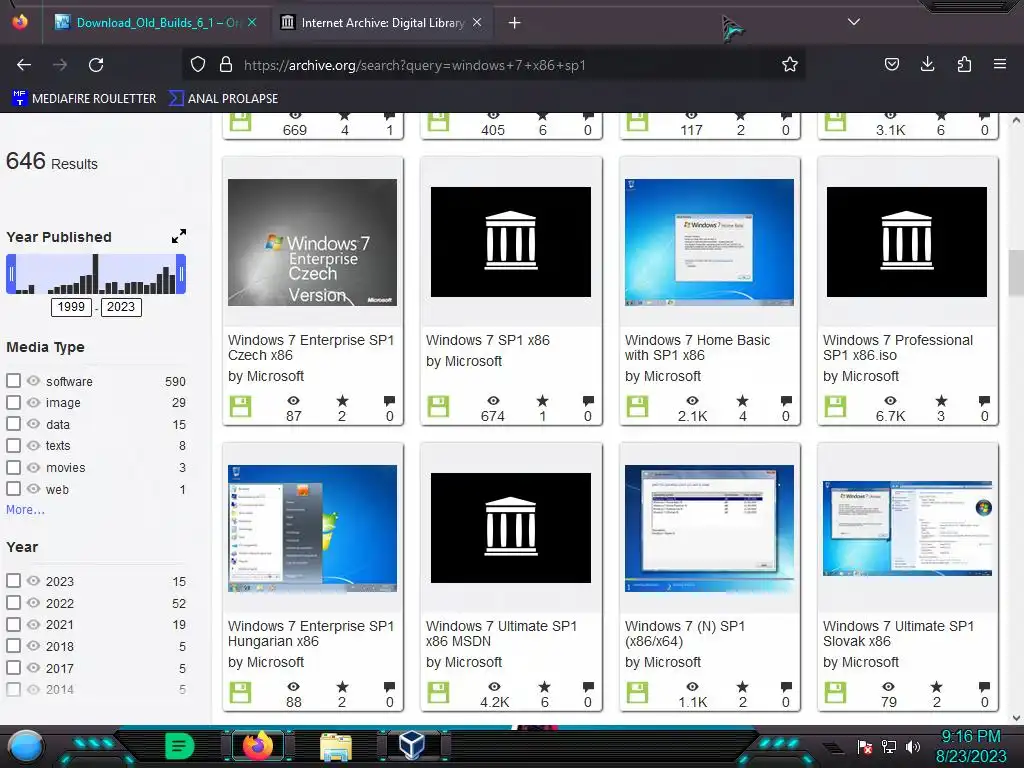Image resolution: width=1024 pixels, height=768 pixels.
Task: Click the clock showing 9:16 PM
Action: click(970, 737)
